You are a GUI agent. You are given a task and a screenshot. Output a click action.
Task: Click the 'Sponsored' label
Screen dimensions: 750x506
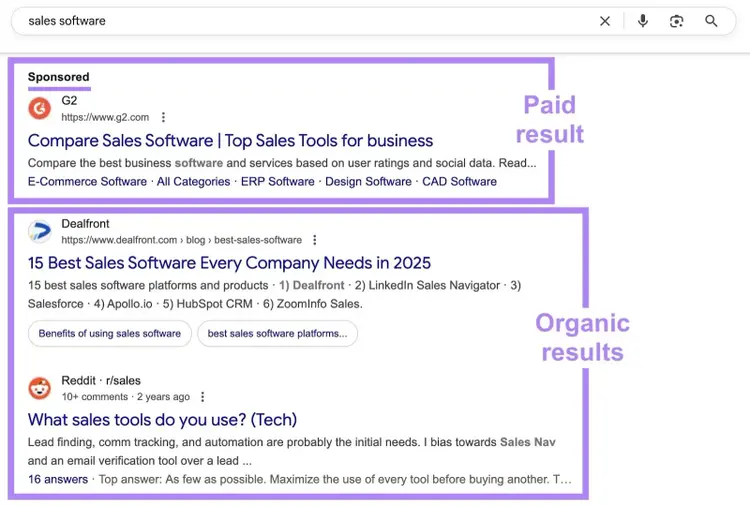[x=58, y=77]
